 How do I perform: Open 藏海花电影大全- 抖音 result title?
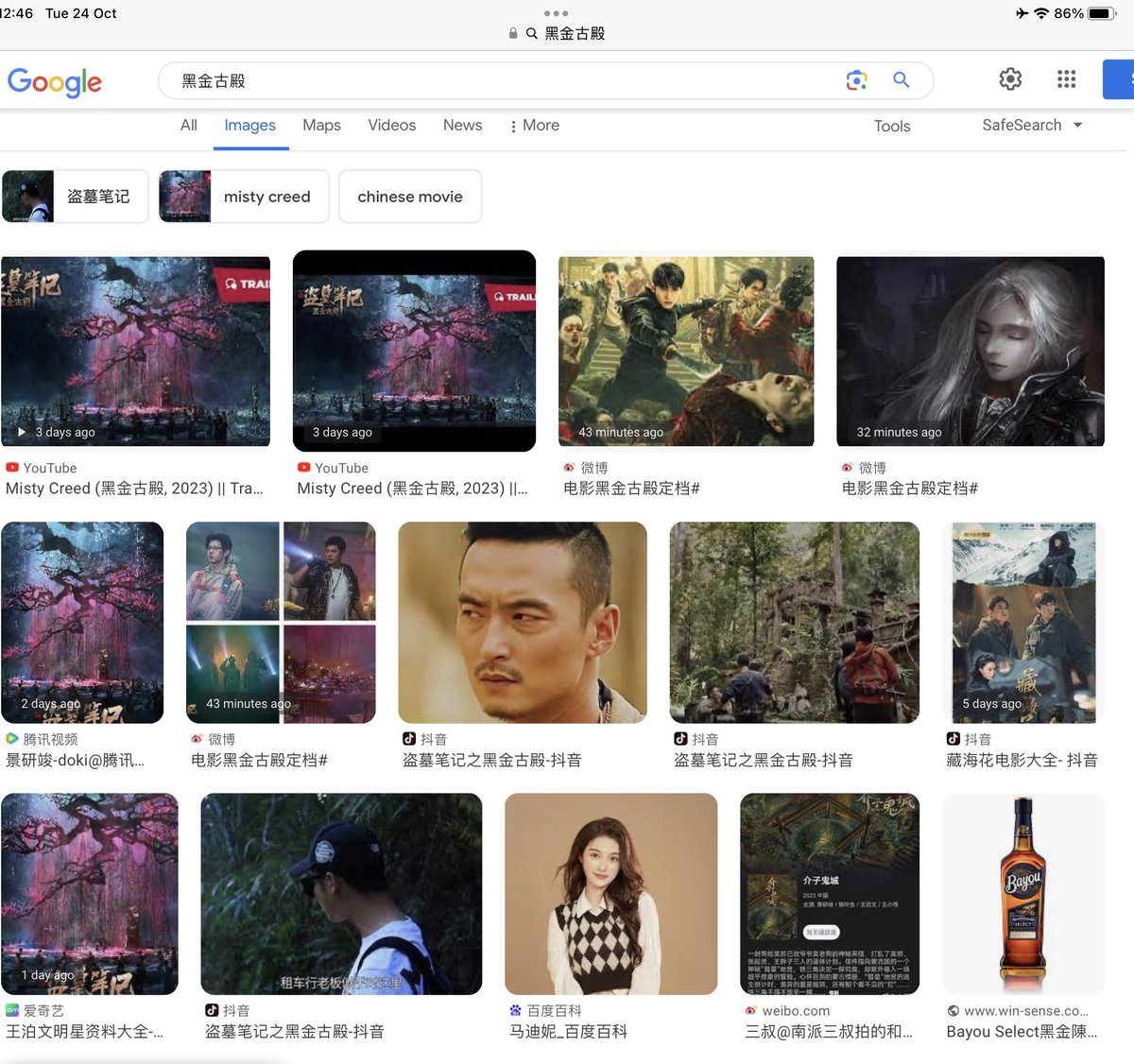[x=1022, y=760]
